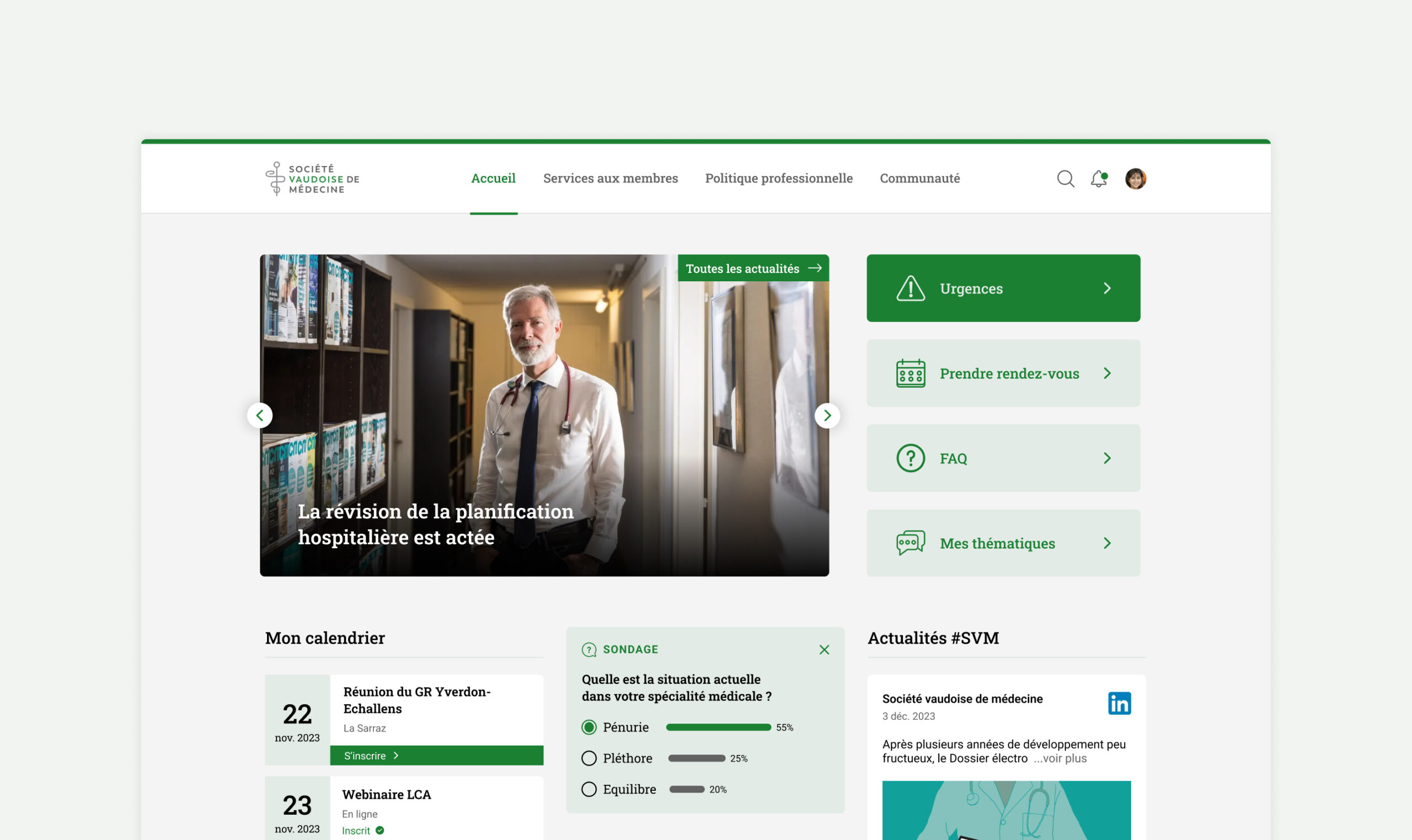
Task: Click the FAQ question mark icon
Action: [x=911, y=458]
